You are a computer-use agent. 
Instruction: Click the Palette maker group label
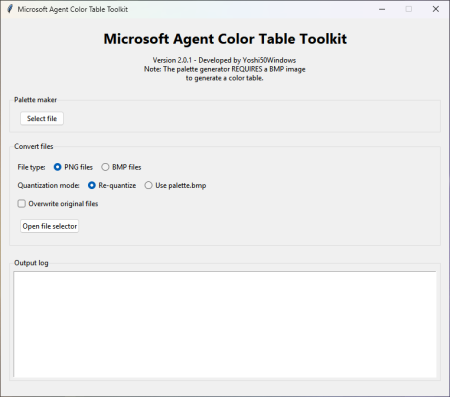point(35,100)
